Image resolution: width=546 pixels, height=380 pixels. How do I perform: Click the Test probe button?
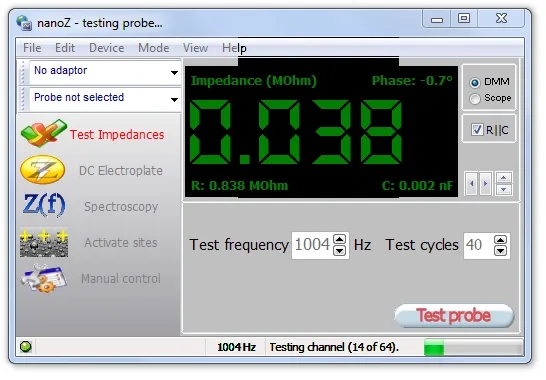coord(454,316)
